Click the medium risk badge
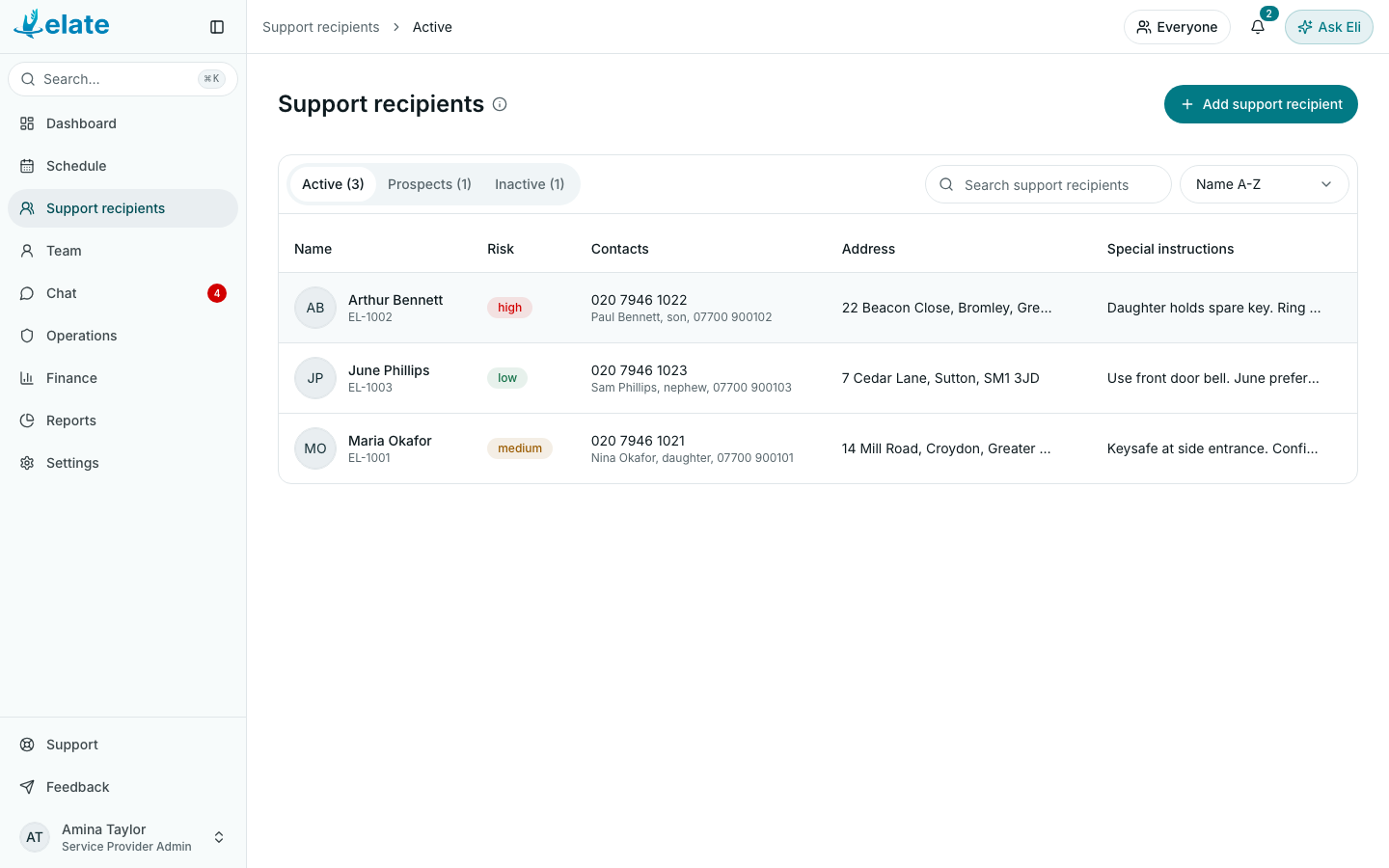This screenshot has width=1389, height=868. coord(520,448)
